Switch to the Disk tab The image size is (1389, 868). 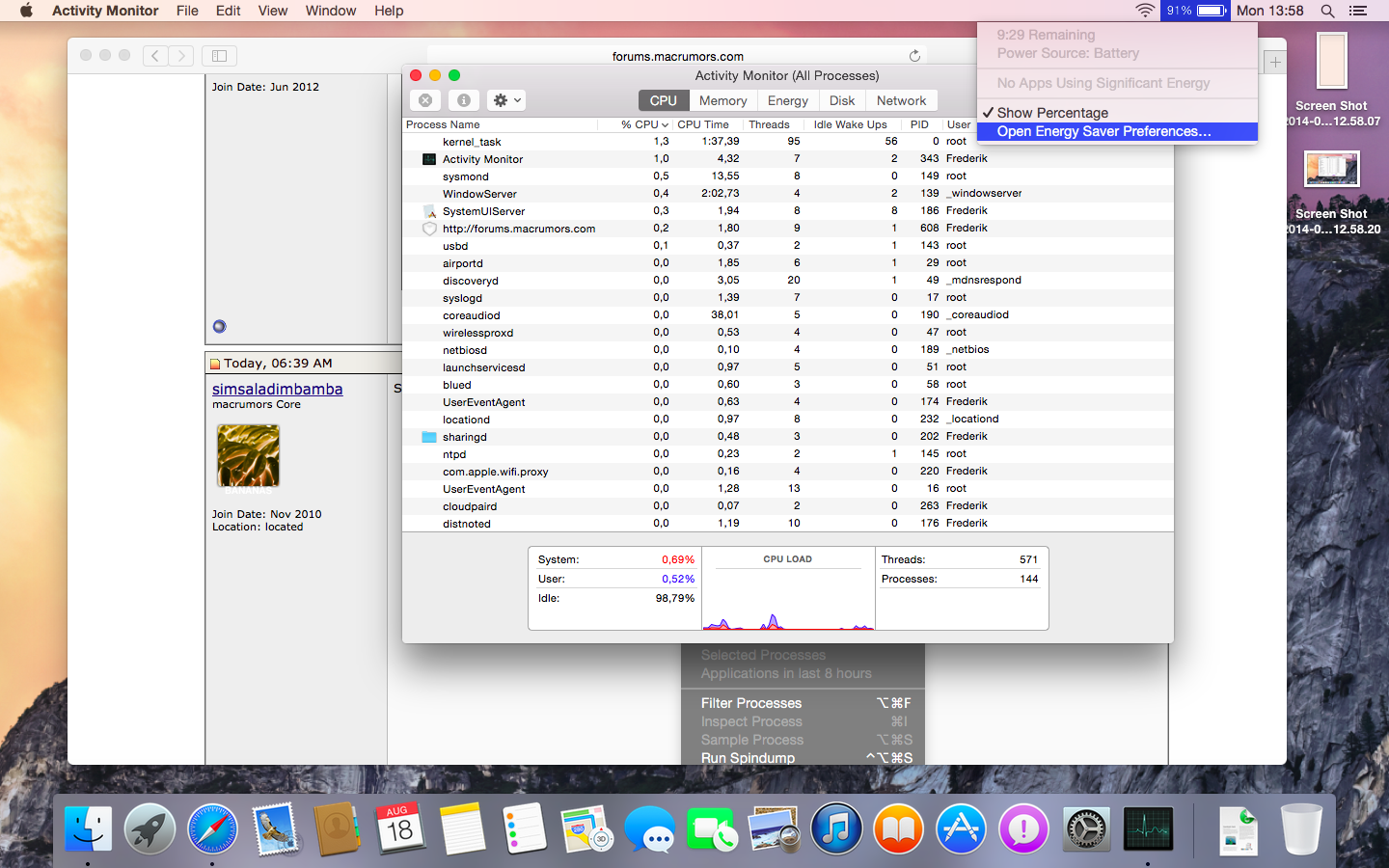pyautogui.click(x=842, y=100)
